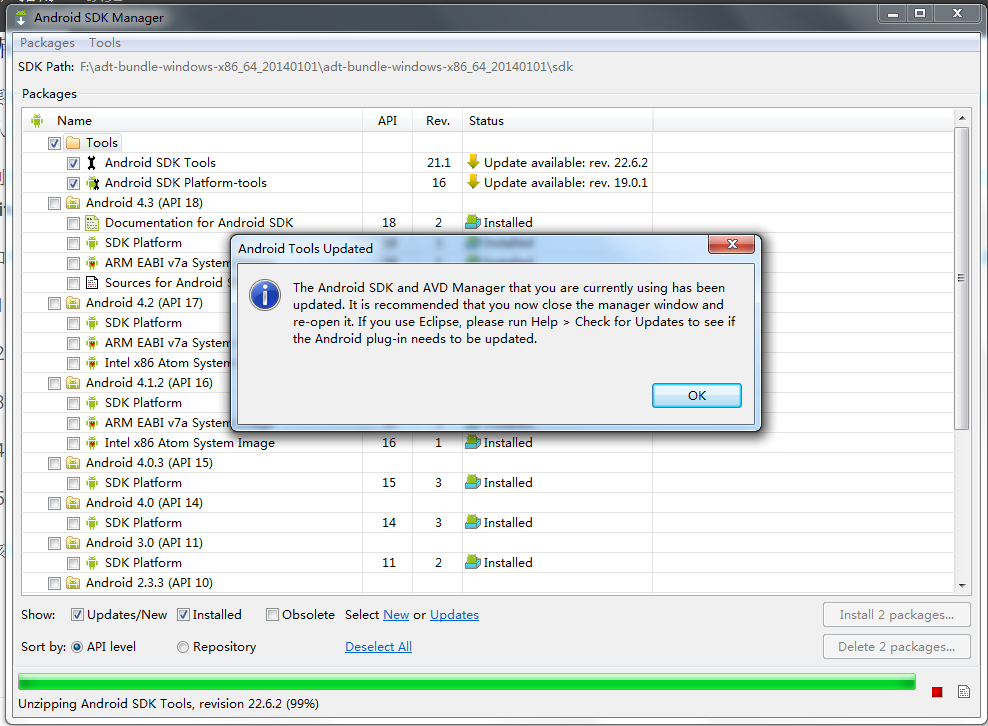Check Documentation for Android SDK checkbox
Image resolution: width=988 pixels, height=726 pixels.
73,223
